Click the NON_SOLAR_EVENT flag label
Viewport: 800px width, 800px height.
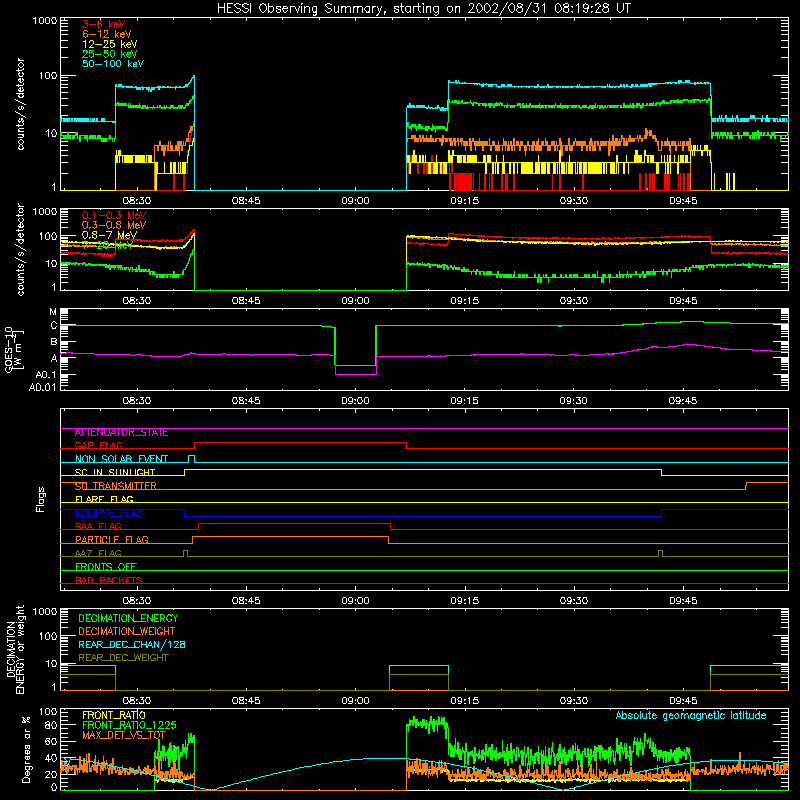(x=121, y=459)
